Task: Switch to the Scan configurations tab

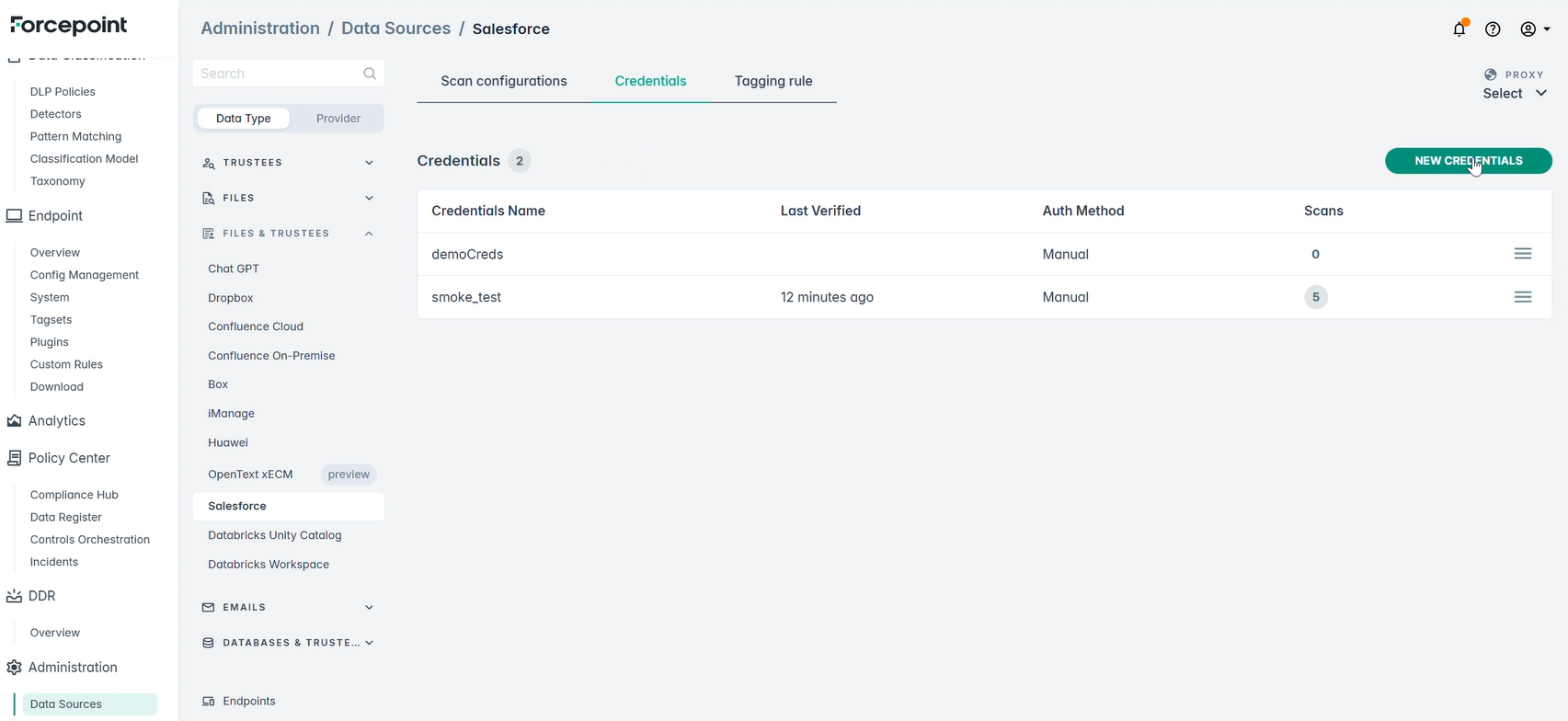Action: coord(504,81)
